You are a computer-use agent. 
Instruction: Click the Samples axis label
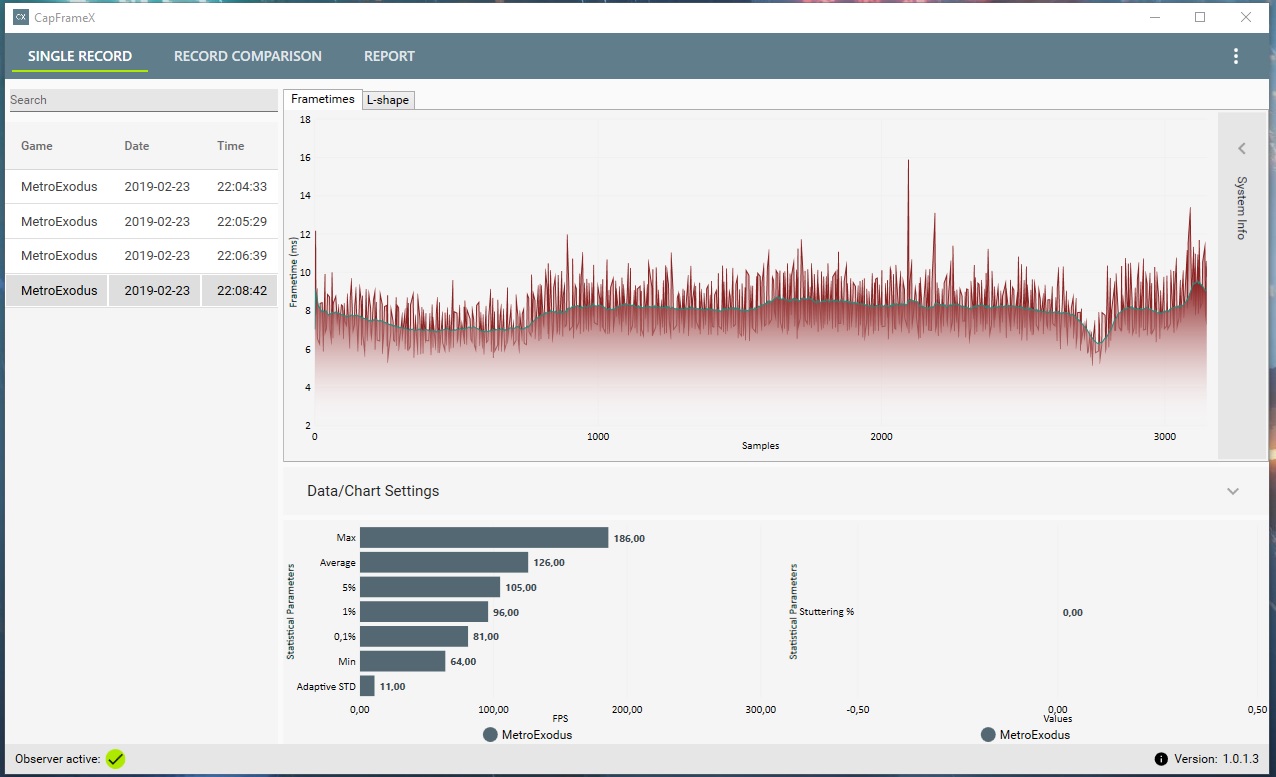point(760,446)
